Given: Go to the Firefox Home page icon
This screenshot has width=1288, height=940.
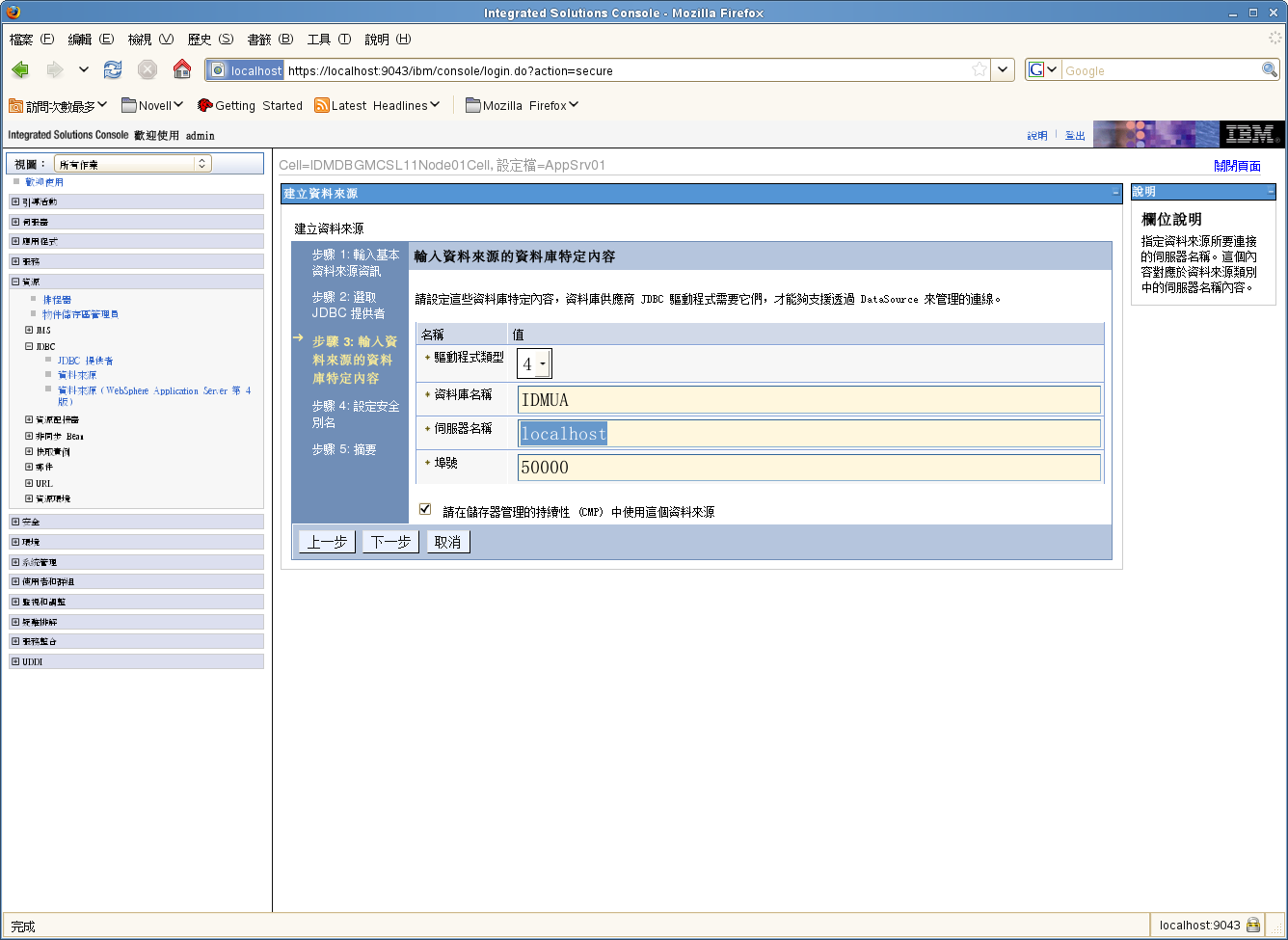Looking at the screenshot, I should [x=182, y=70].
